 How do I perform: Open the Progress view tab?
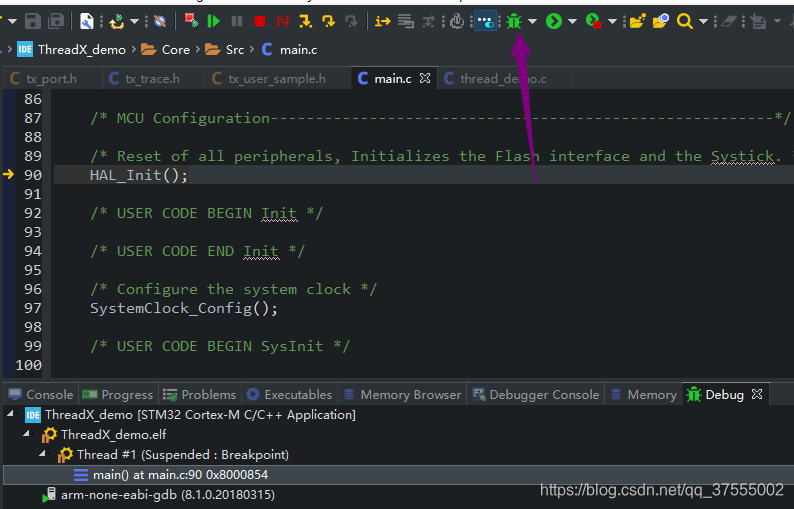[117, 395]
